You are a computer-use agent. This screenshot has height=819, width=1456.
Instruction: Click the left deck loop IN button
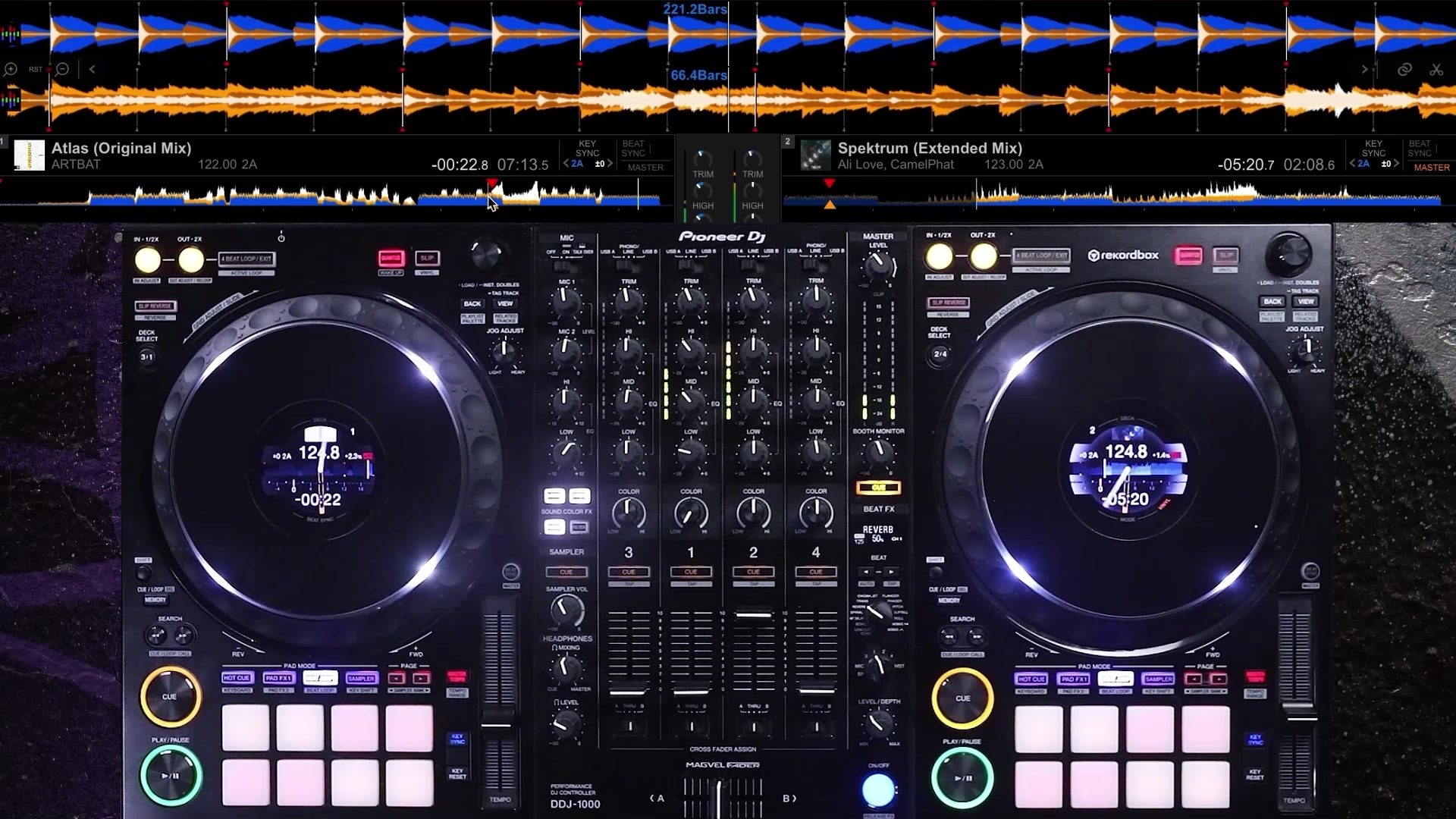(148, 260)
